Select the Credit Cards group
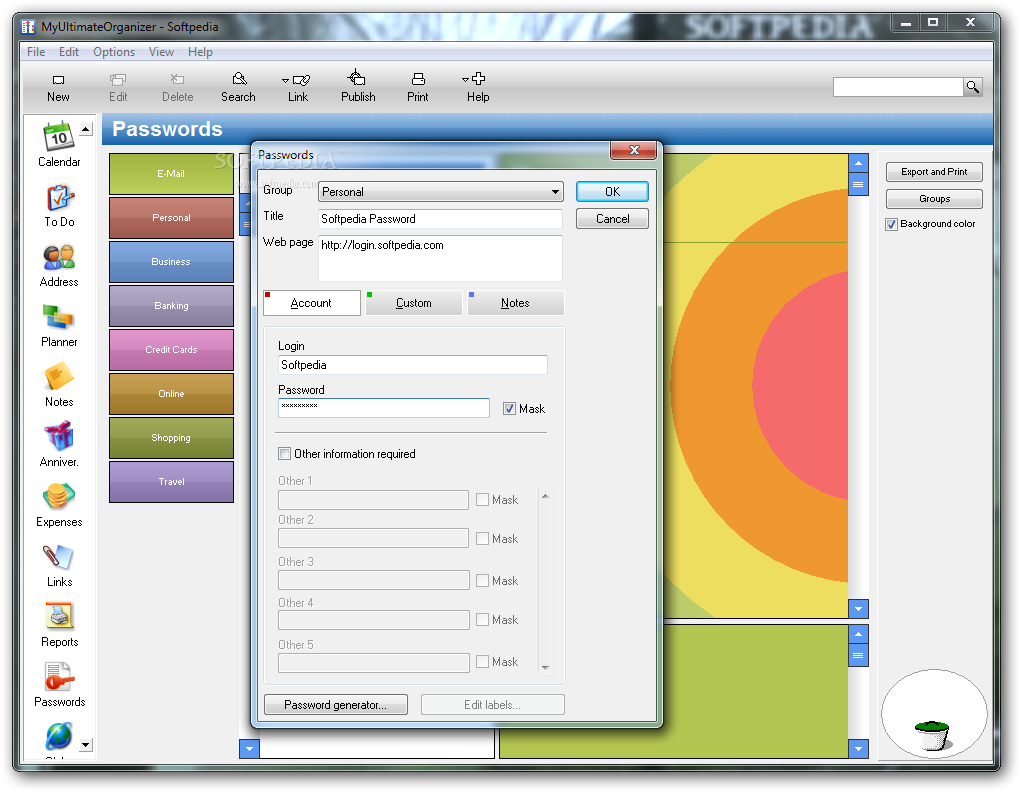This screenshot has width=1021, height=792. 171,350
